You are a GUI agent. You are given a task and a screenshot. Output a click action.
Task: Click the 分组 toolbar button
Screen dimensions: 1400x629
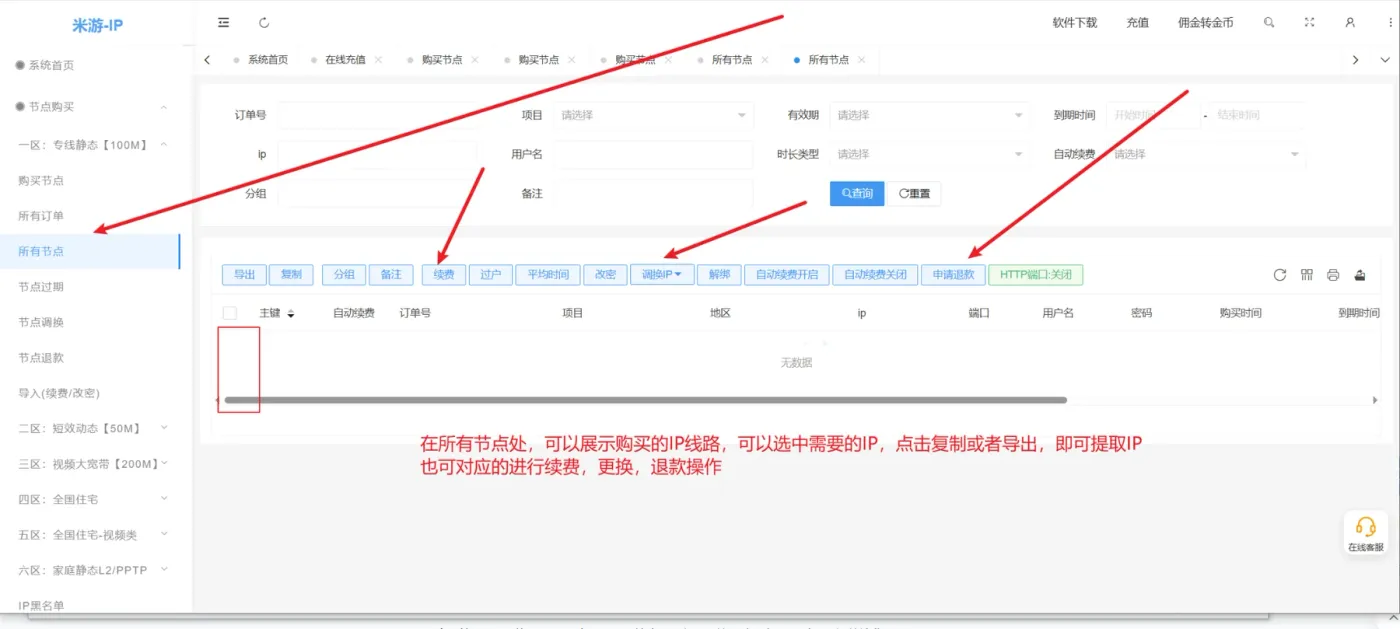point(344,274)
